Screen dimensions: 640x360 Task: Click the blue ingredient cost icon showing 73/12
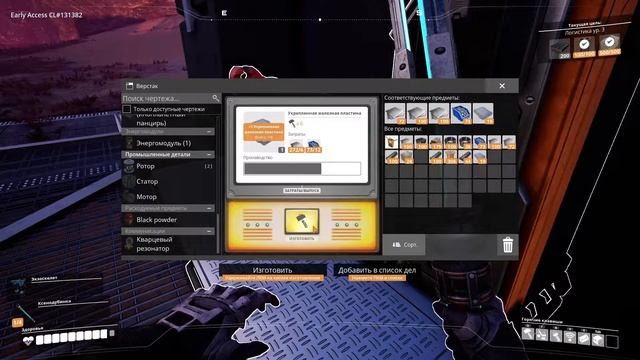coord(313,145)
